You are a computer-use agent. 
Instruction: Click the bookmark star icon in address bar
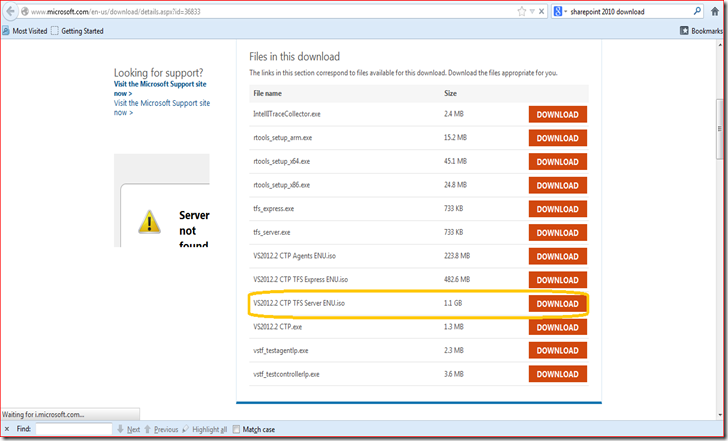pos(522,12)
